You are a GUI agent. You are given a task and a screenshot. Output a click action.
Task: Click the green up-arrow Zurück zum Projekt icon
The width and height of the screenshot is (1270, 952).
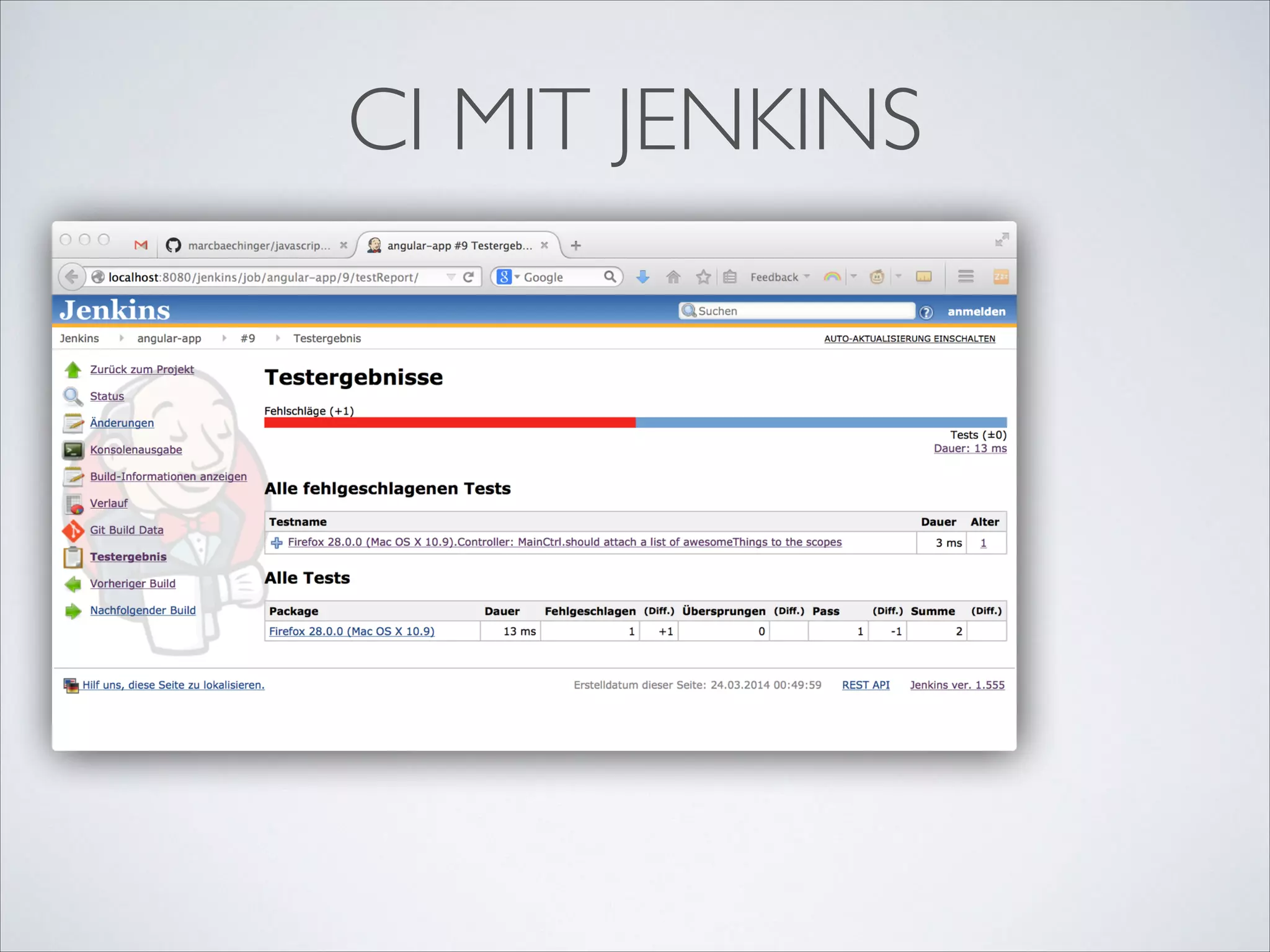[73, 370]
